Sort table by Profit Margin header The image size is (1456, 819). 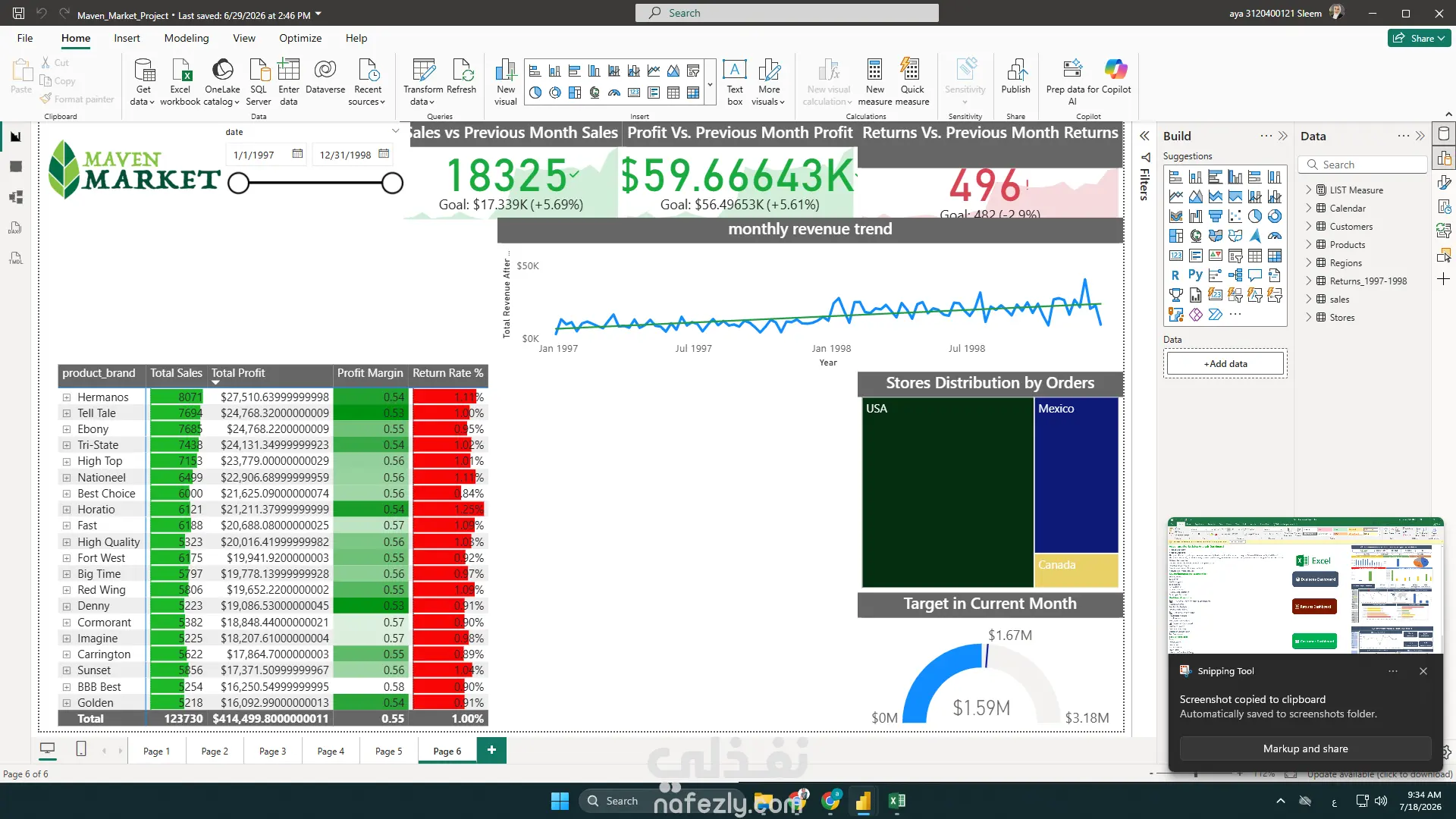[370, 373]
